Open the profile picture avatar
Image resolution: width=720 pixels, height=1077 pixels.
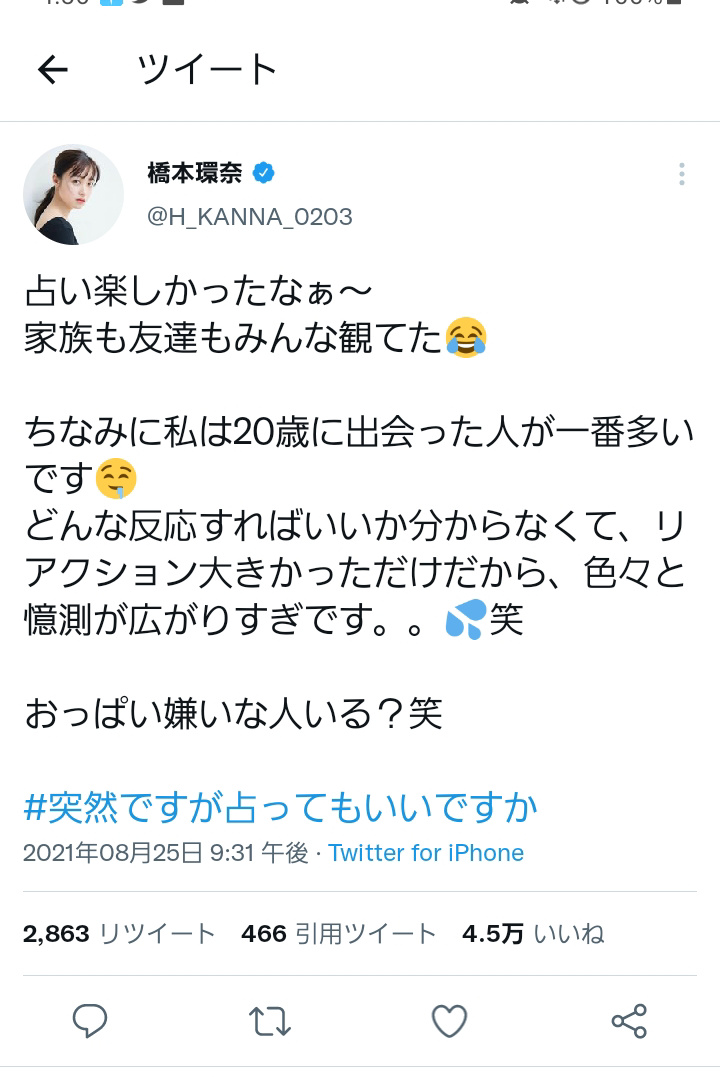point(74,194)
